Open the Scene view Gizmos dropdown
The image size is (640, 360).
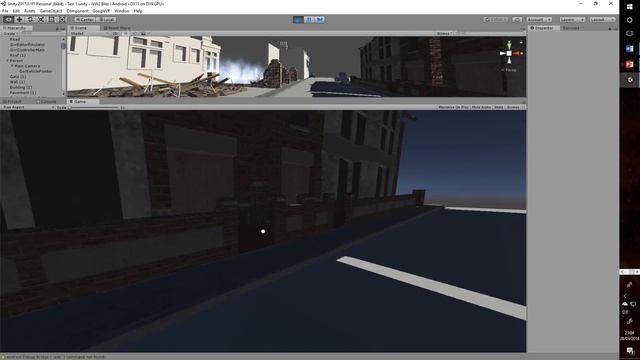coord(444,33)
